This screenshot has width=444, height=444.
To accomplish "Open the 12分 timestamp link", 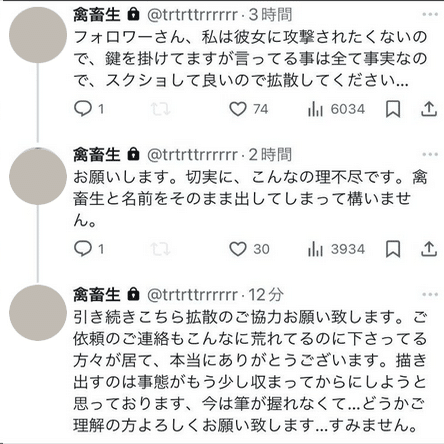I will (266, 295).
